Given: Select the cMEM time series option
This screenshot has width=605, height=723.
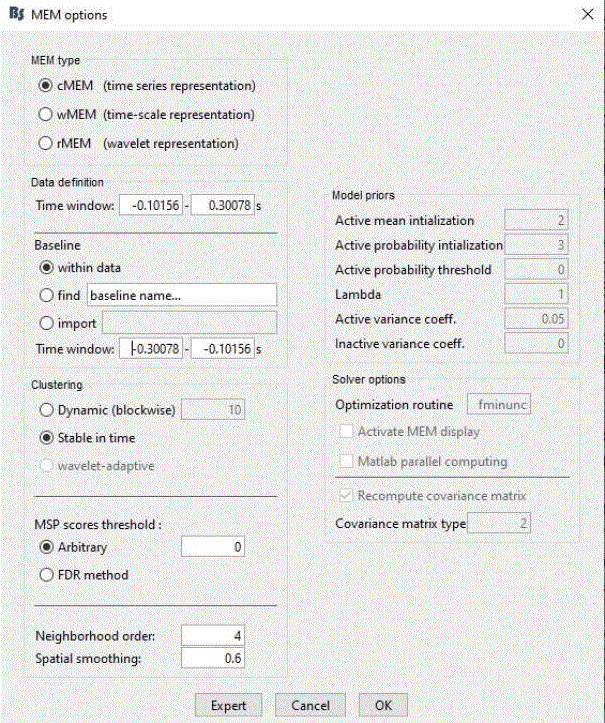Looking at the screenshot, I should (x=46, y=86).
